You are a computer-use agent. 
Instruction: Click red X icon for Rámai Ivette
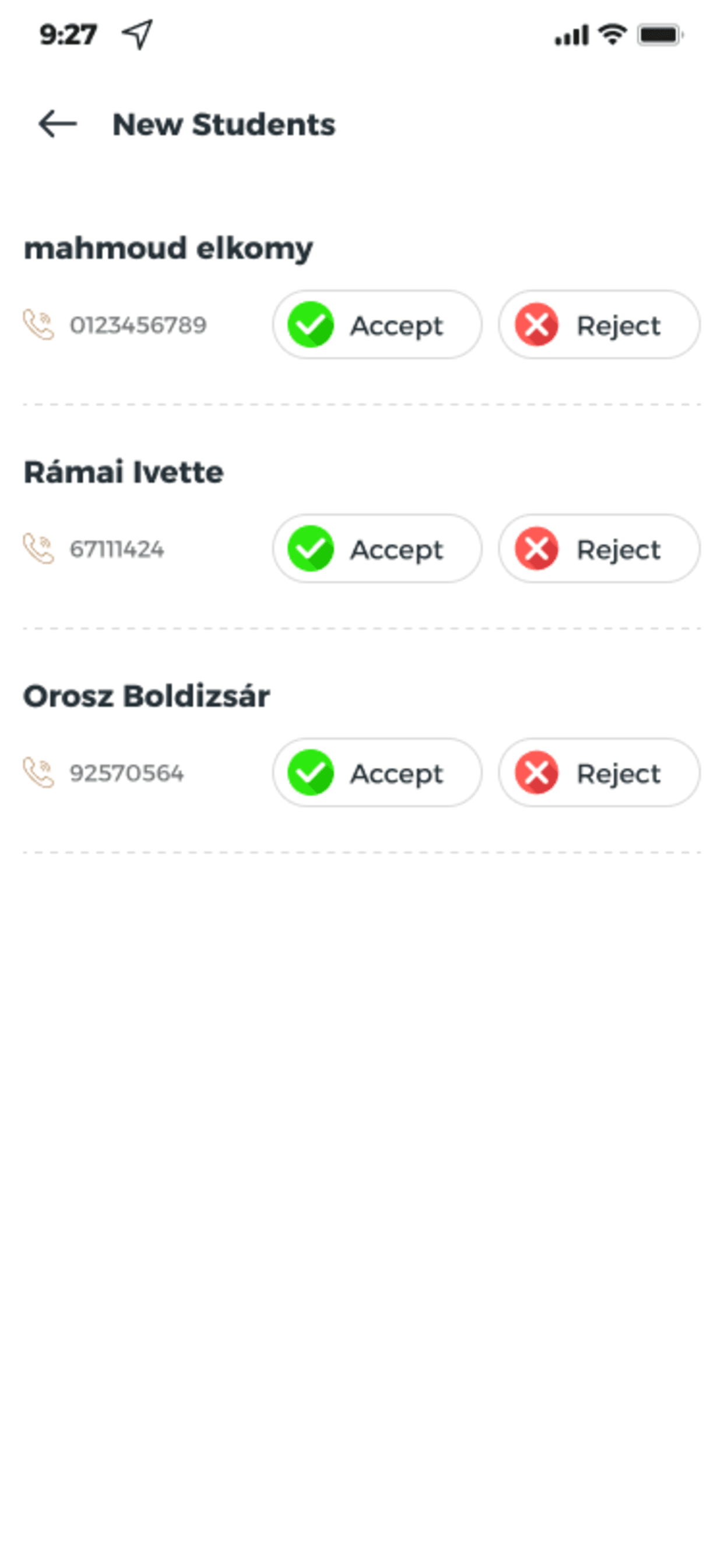537,548
